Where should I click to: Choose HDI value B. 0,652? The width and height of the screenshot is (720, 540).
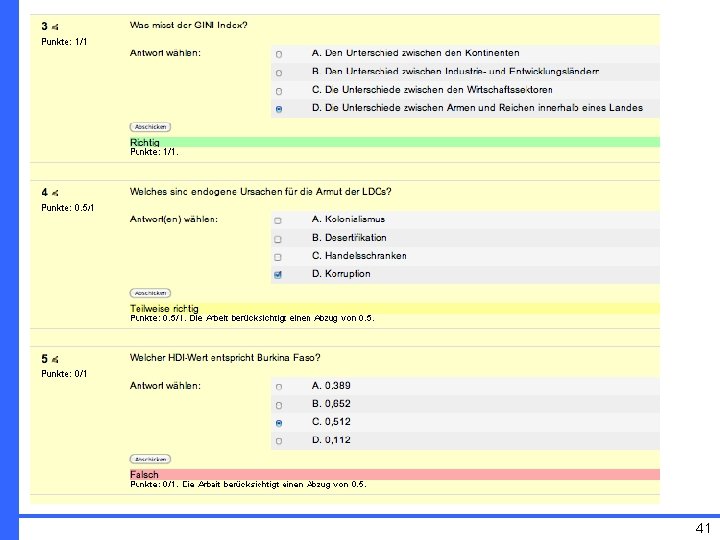coord(279,405)
